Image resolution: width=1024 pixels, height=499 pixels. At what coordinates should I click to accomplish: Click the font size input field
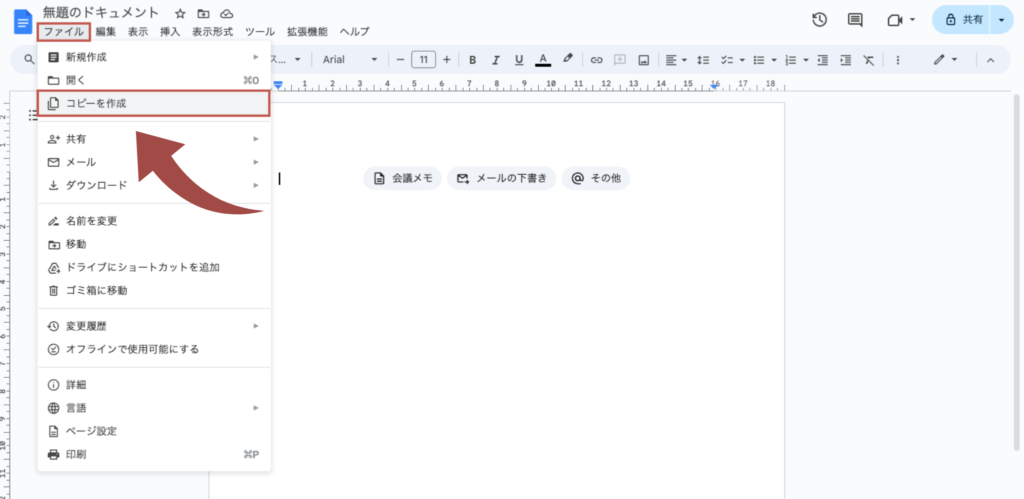tap(423, 60)
